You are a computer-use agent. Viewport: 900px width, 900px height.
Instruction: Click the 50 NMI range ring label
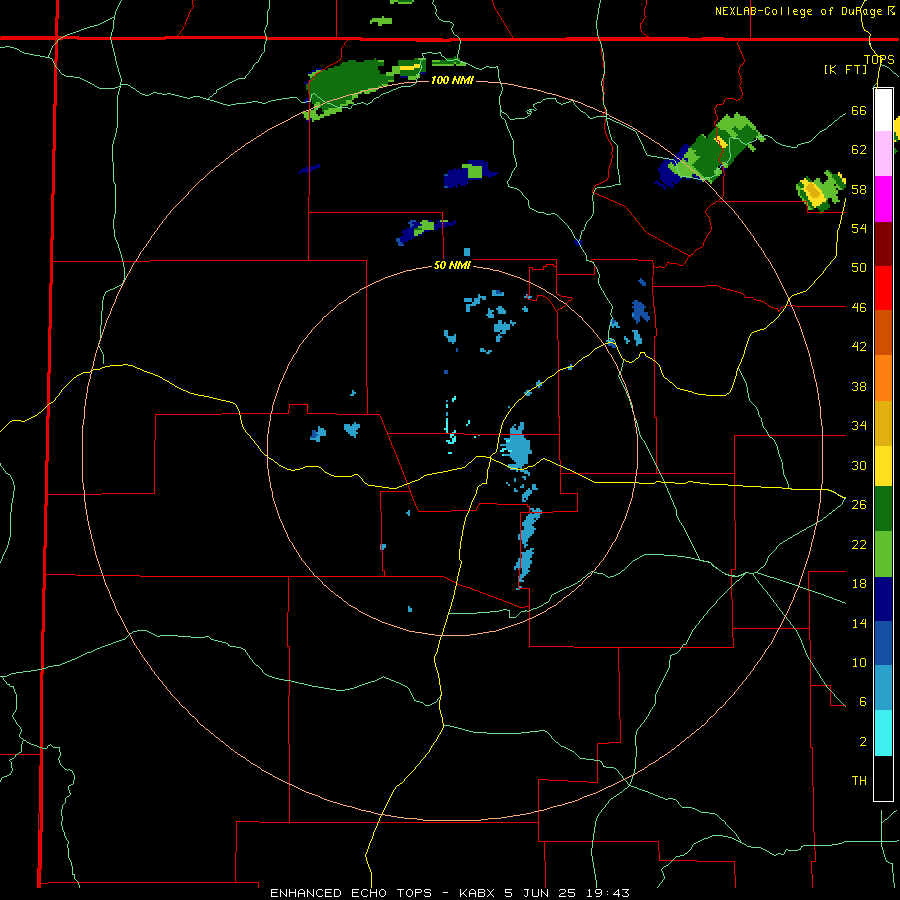(x=452, y=265)
